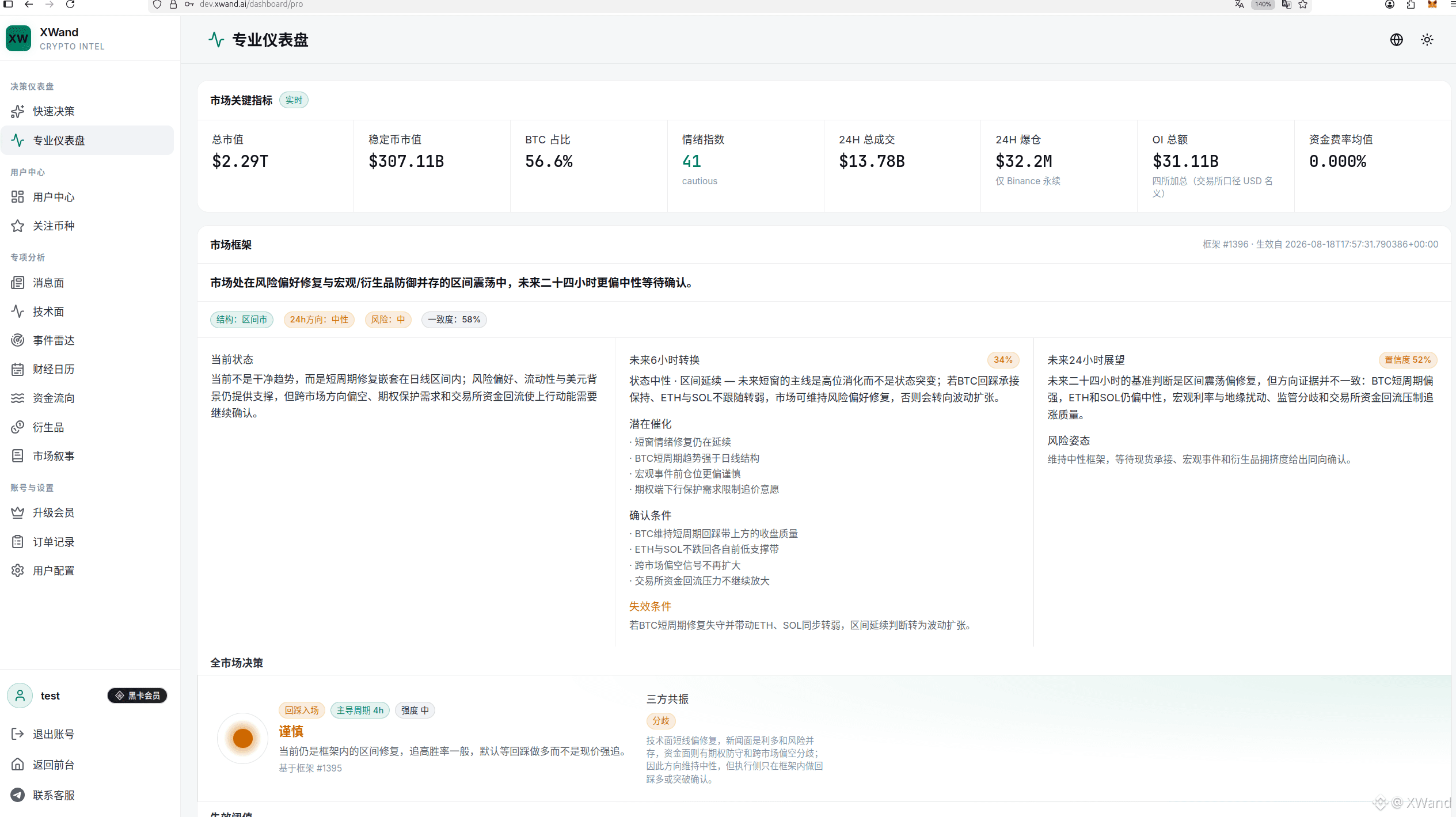Open 订单记录 clipboard icon in sidebar
Viewport: 1456px width, 817px height.
click(18, 542)
